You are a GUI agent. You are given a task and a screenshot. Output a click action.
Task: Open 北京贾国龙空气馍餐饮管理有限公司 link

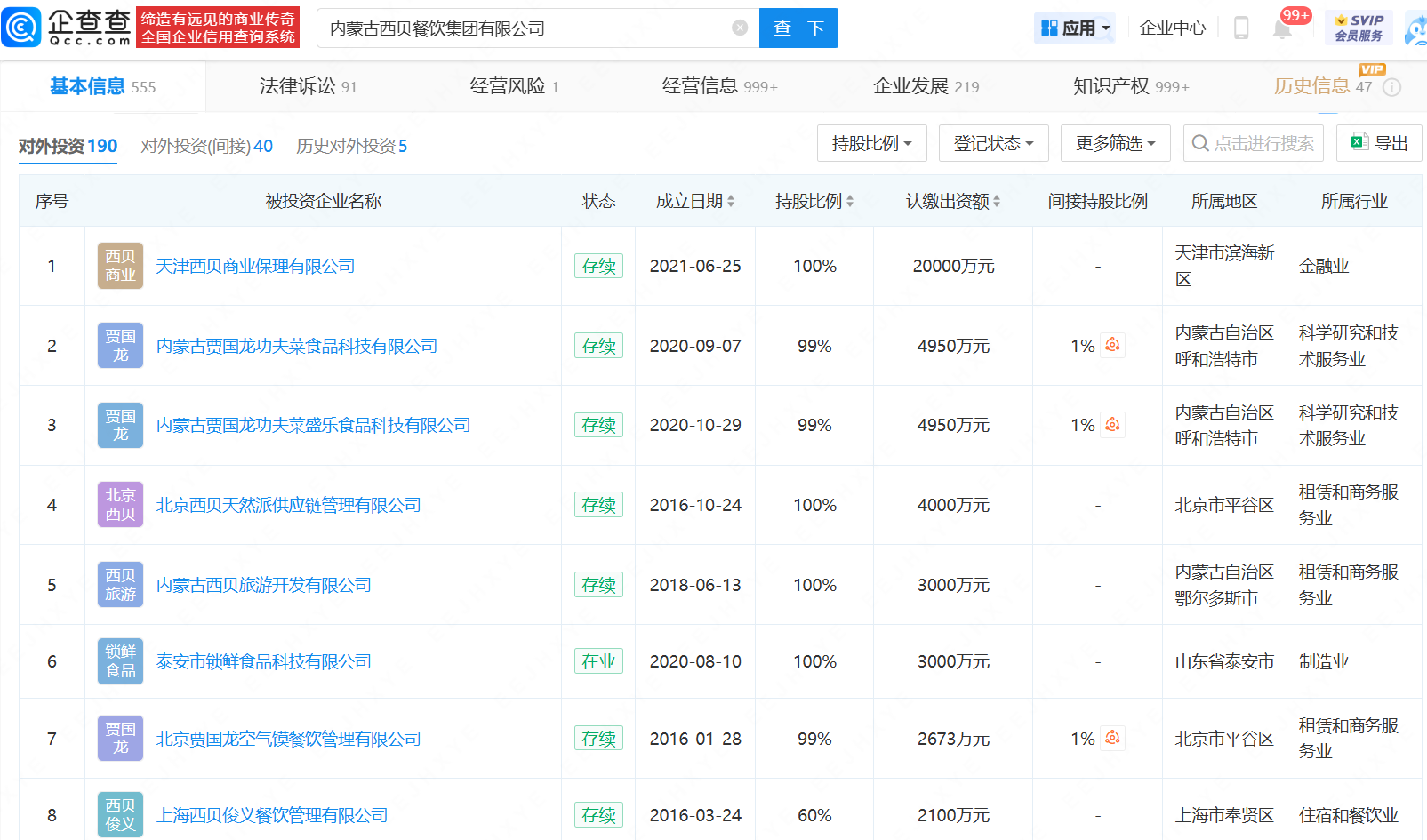(288, 738)
